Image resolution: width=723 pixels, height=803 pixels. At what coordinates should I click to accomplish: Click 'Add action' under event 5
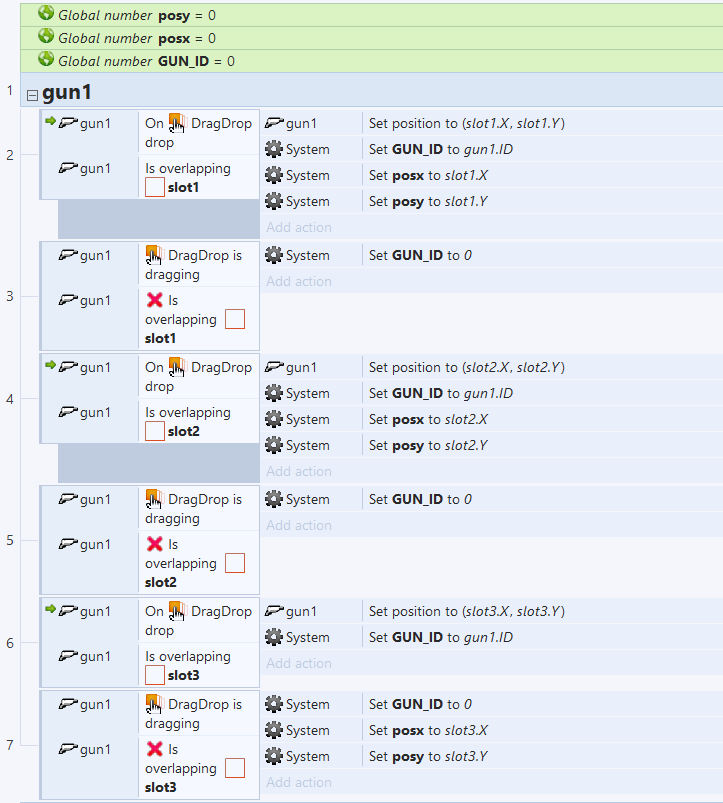coord(299,525)
